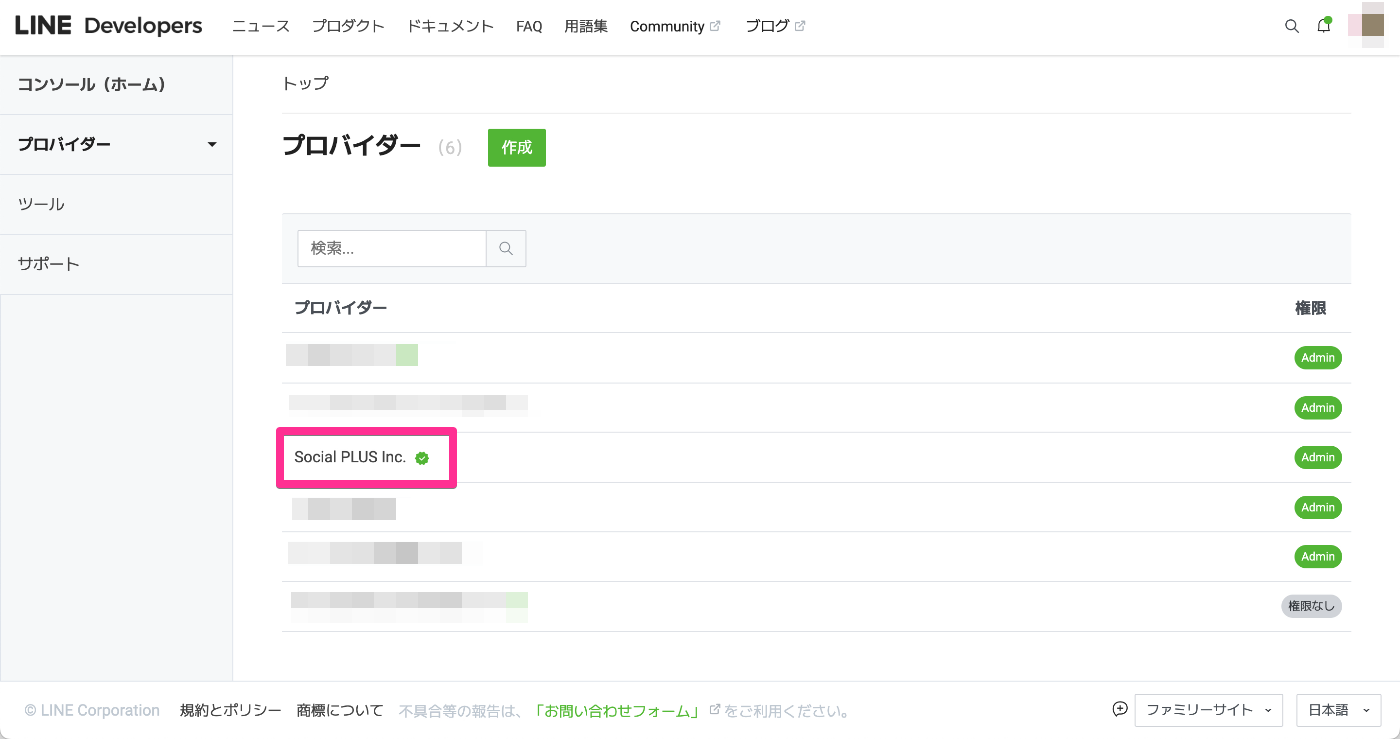
Task: Open ツール in the sidebar
Action: pyautogui.click(x=116, y=205)
